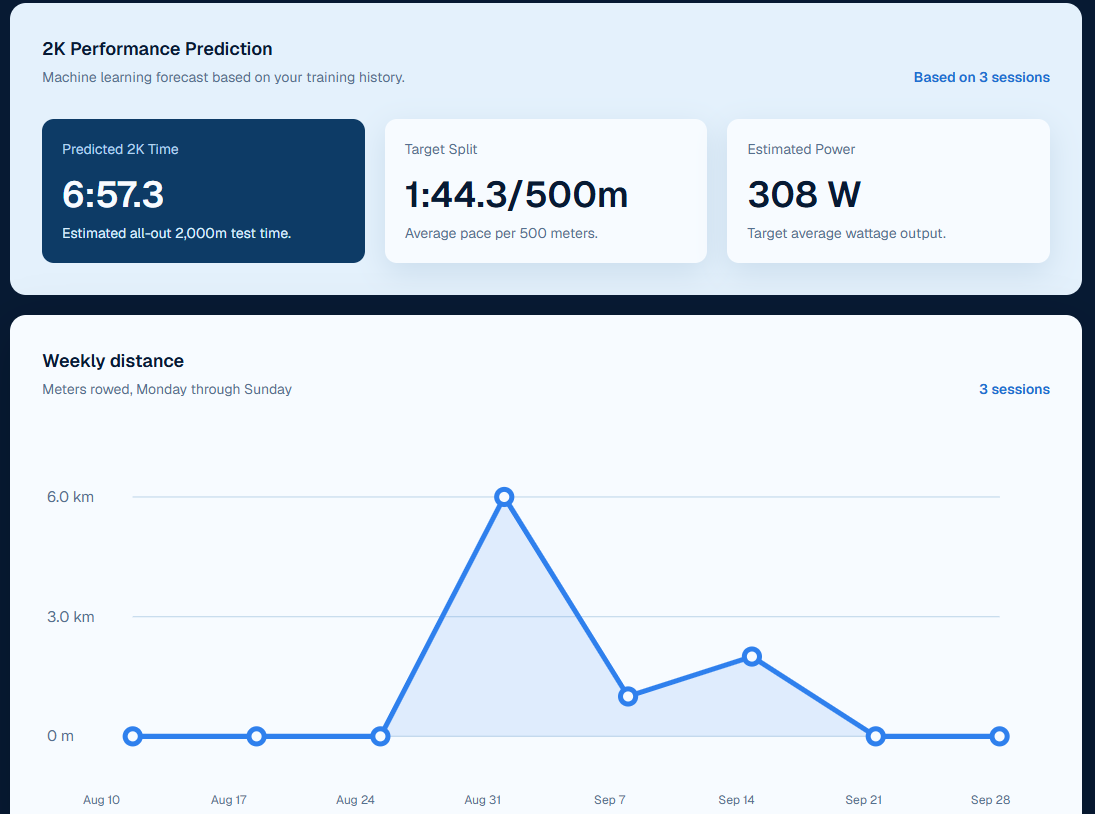Click the '1:44.3/500m' split value

pos(516,194)
